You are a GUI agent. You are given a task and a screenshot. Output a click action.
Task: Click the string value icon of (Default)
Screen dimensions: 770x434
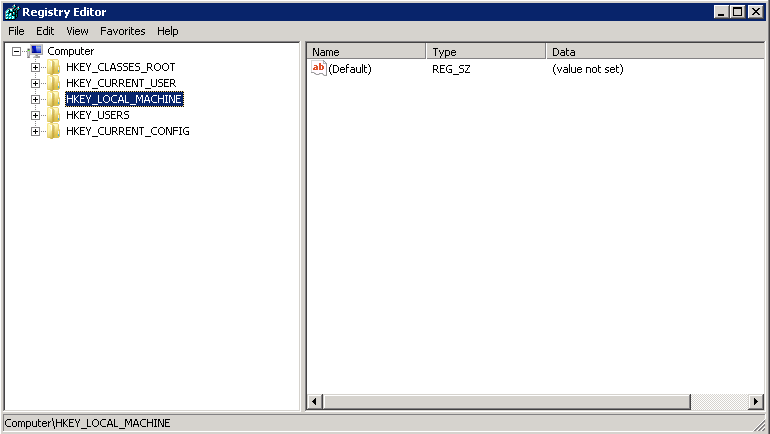[319, 68]
